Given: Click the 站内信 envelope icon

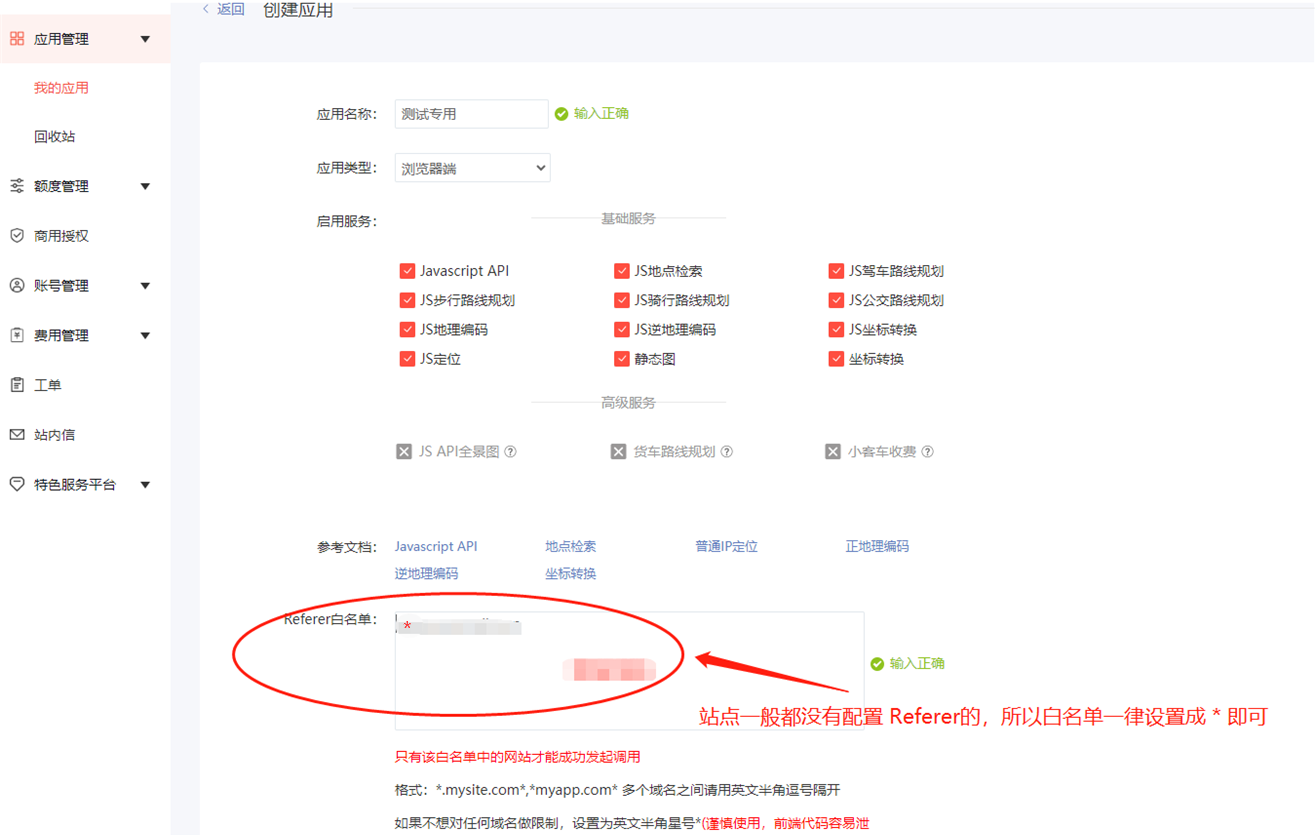Looking at the screenshot, I should 17,435.
